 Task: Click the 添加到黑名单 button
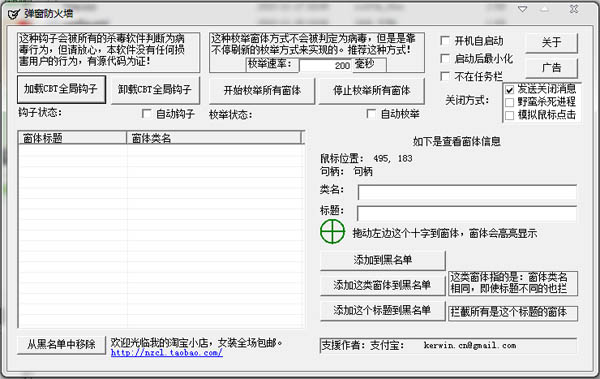(383, 260)
